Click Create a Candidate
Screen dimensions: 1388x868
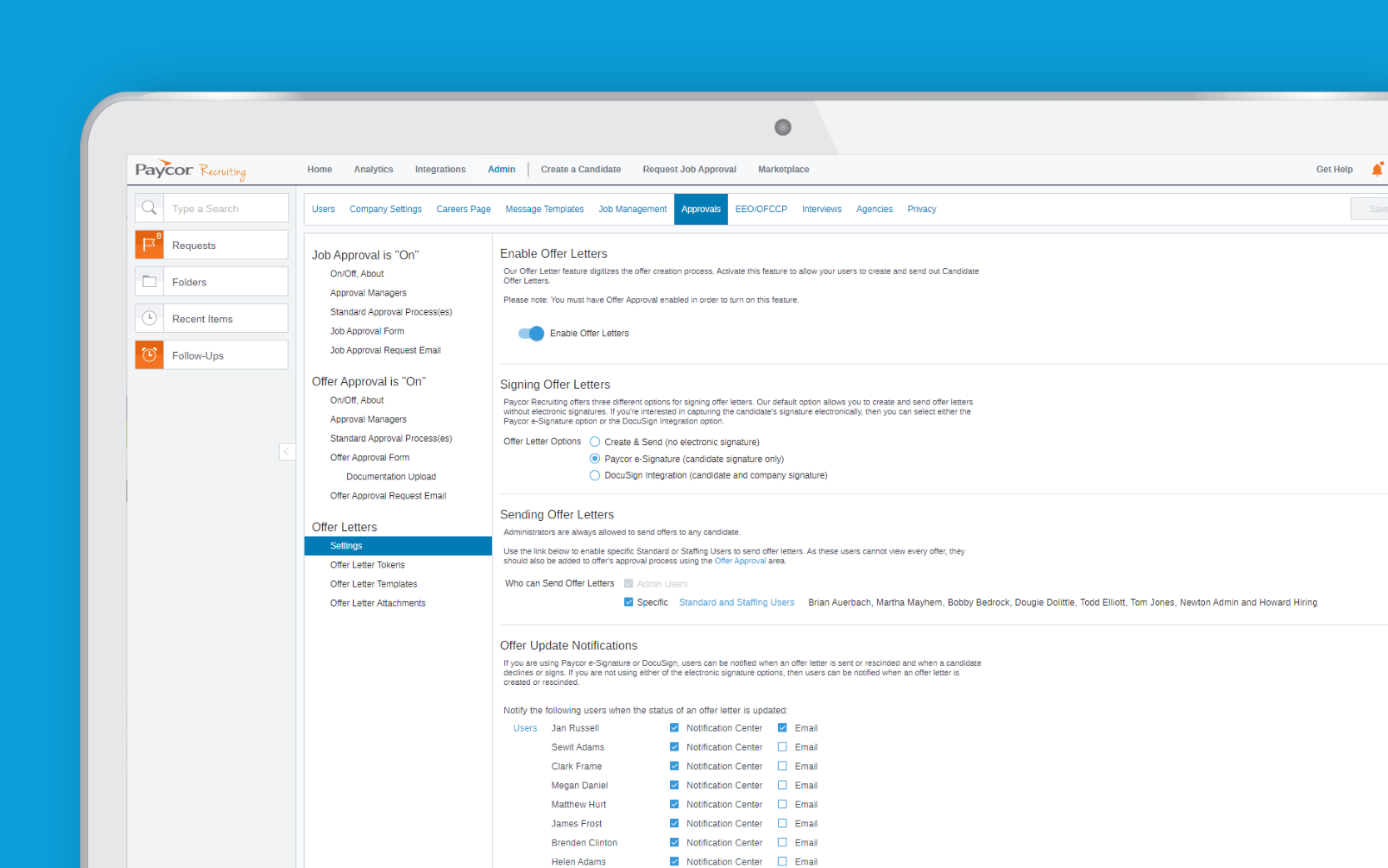click(581, 169)
